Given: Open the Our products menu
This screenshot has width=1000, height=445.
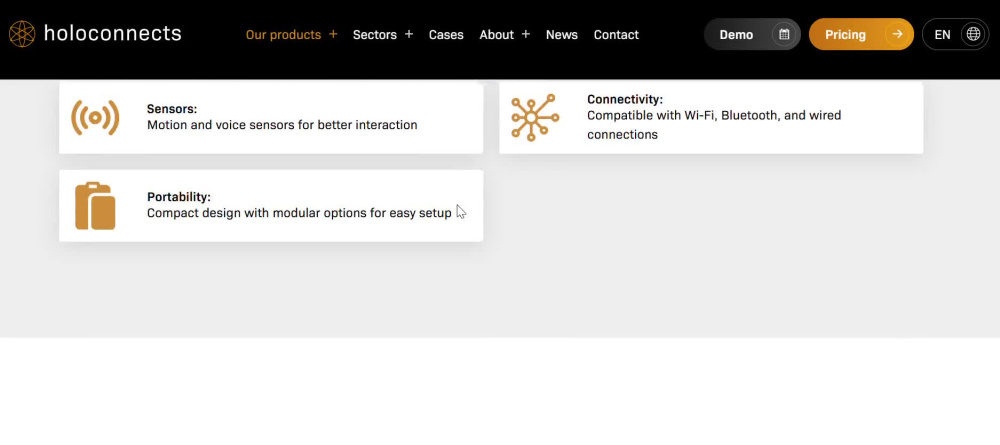Looking at the screenshot, I should (x=283, y=34).
